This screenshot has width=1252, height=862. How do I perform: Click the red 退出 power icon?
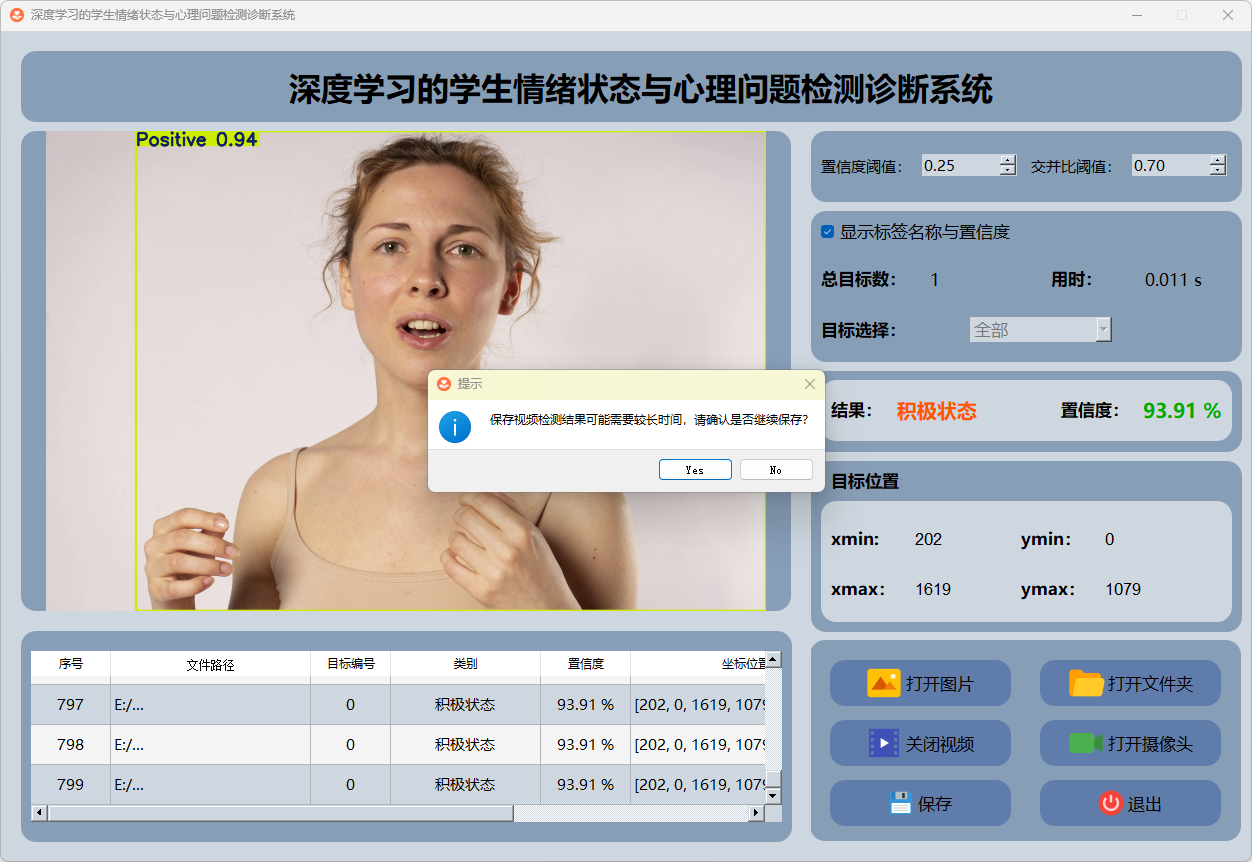pos(1110,803)
